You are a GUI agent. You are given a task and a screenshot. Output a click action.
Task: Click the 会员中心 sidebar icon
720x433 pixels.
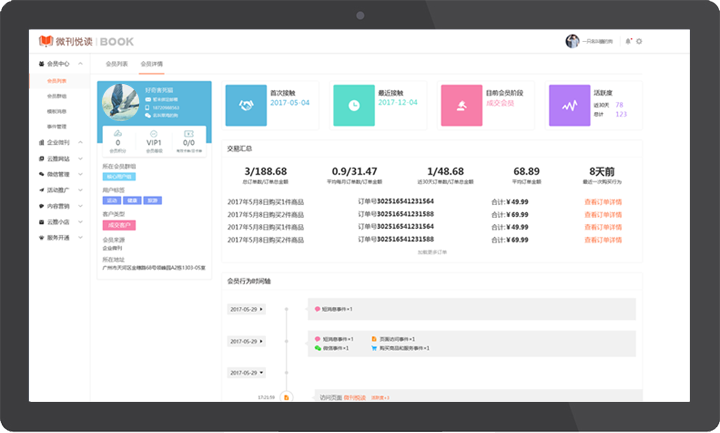(x=41, y=64)
